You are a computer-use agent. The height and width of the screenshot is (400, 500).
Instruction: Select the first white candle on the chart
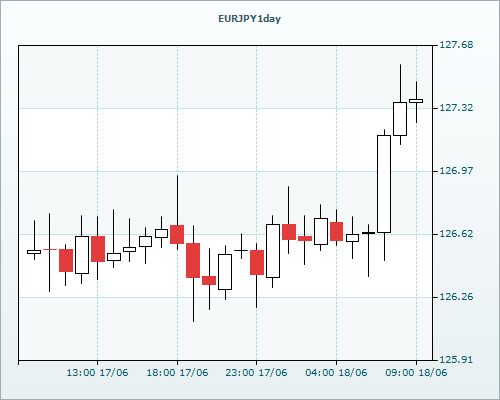[x=34, y=252]
